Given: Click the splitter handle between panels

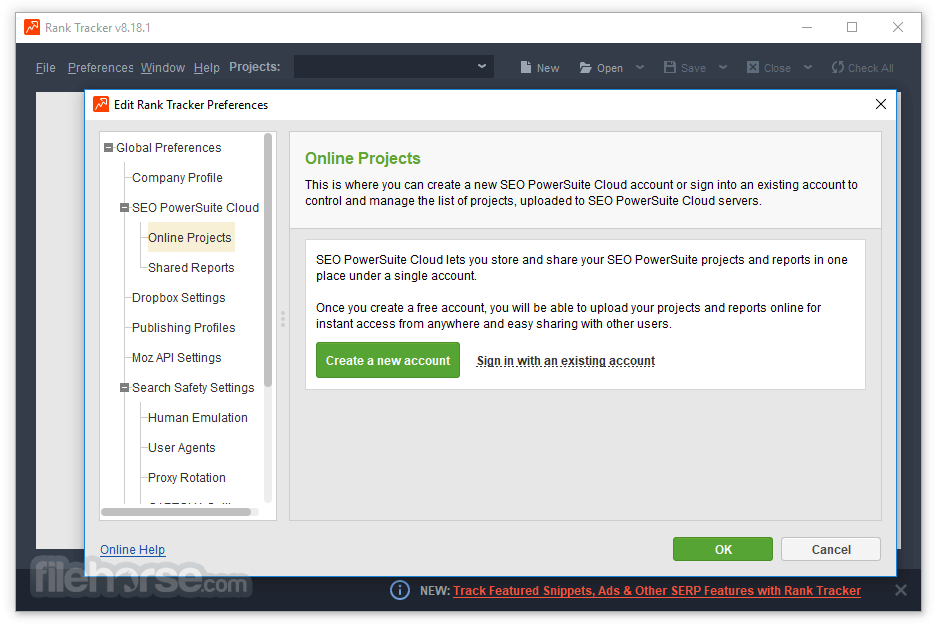Looking at the screenshot, I should (x=283, y=318).
